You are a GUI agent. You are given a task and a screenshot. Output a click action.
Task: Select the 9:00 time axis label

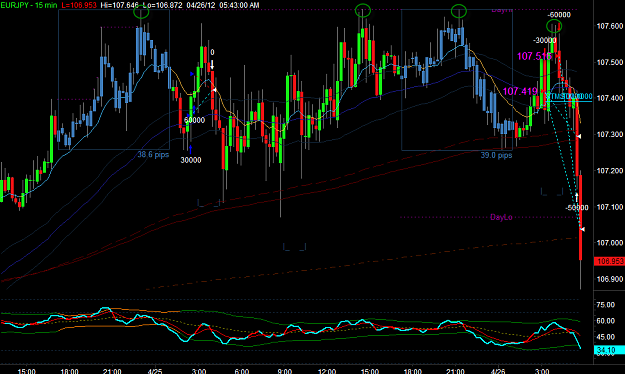coord(284,371)
